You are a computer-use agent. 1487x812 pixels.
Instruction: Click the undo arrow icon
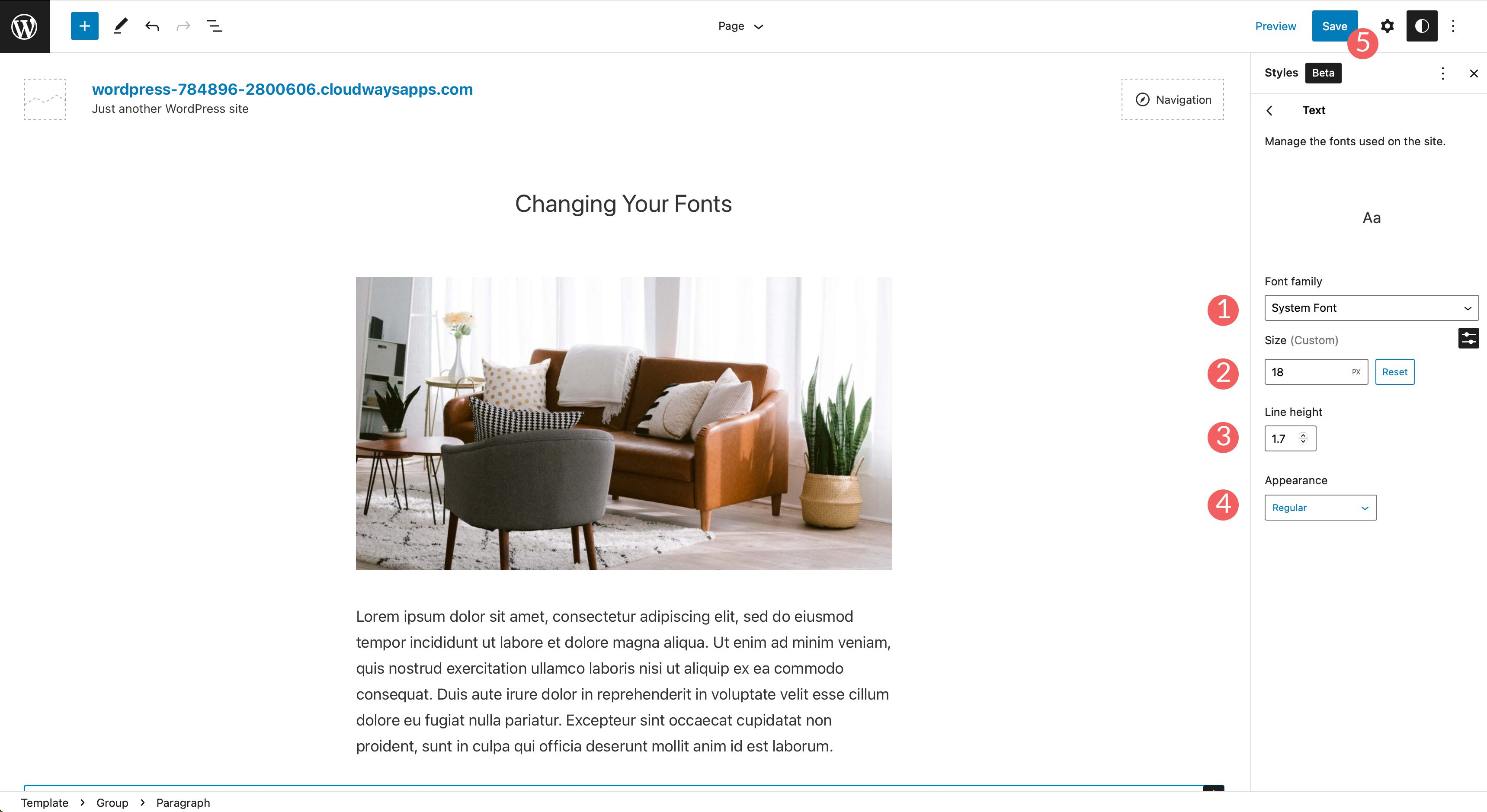pos(151,25)
